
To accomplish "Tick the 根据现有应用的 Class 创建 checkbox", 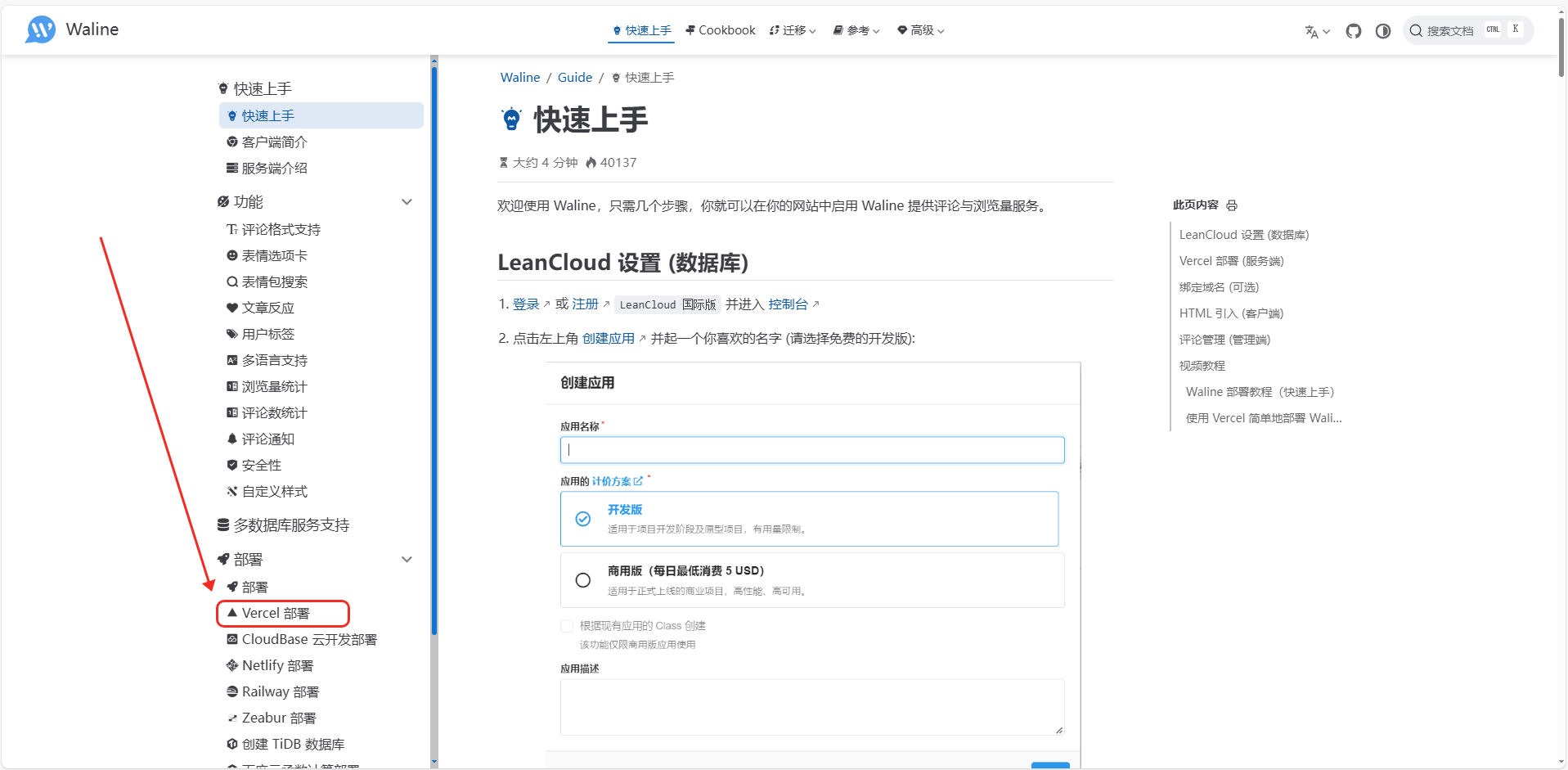I will (567, 626).
